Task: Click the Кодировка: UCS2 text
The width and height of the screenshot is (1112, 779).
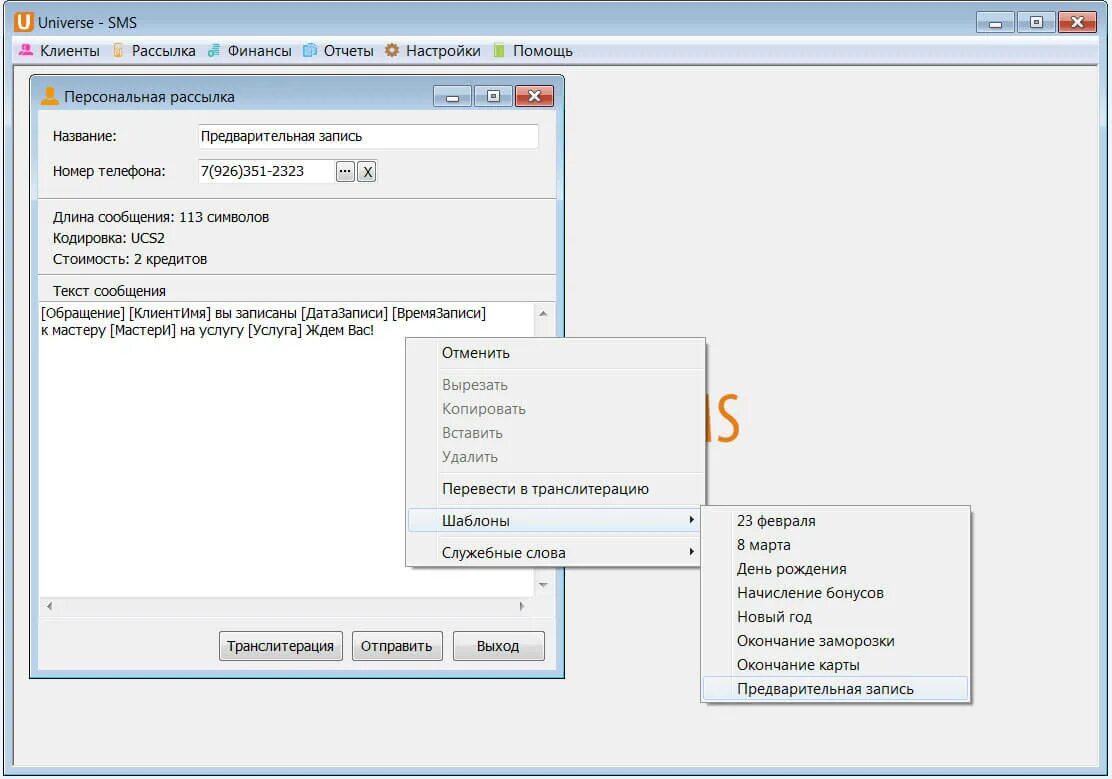Action: click(109, 238)
